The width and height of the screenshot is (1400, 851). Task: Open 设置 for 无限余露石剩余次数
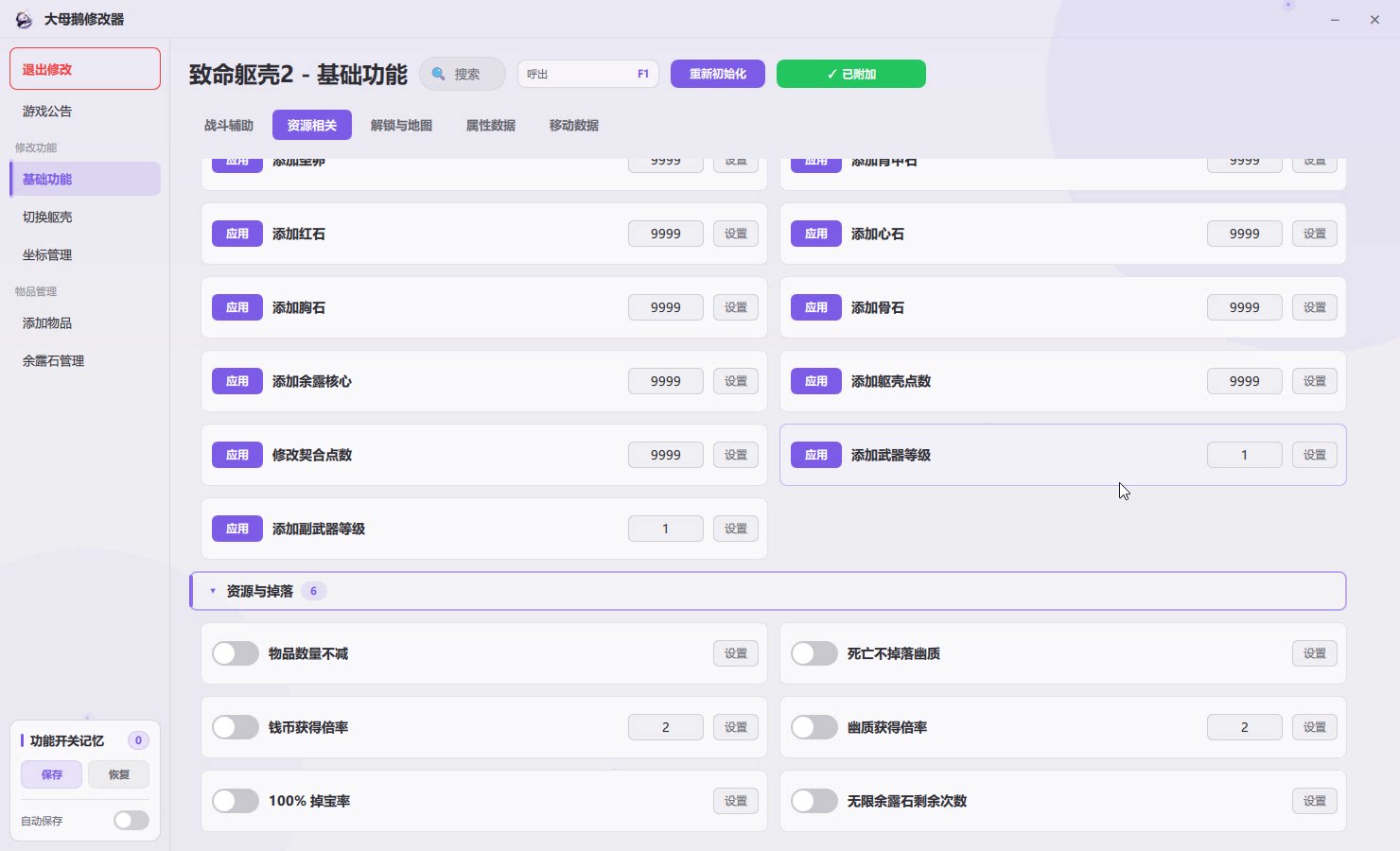[1315, 801]
